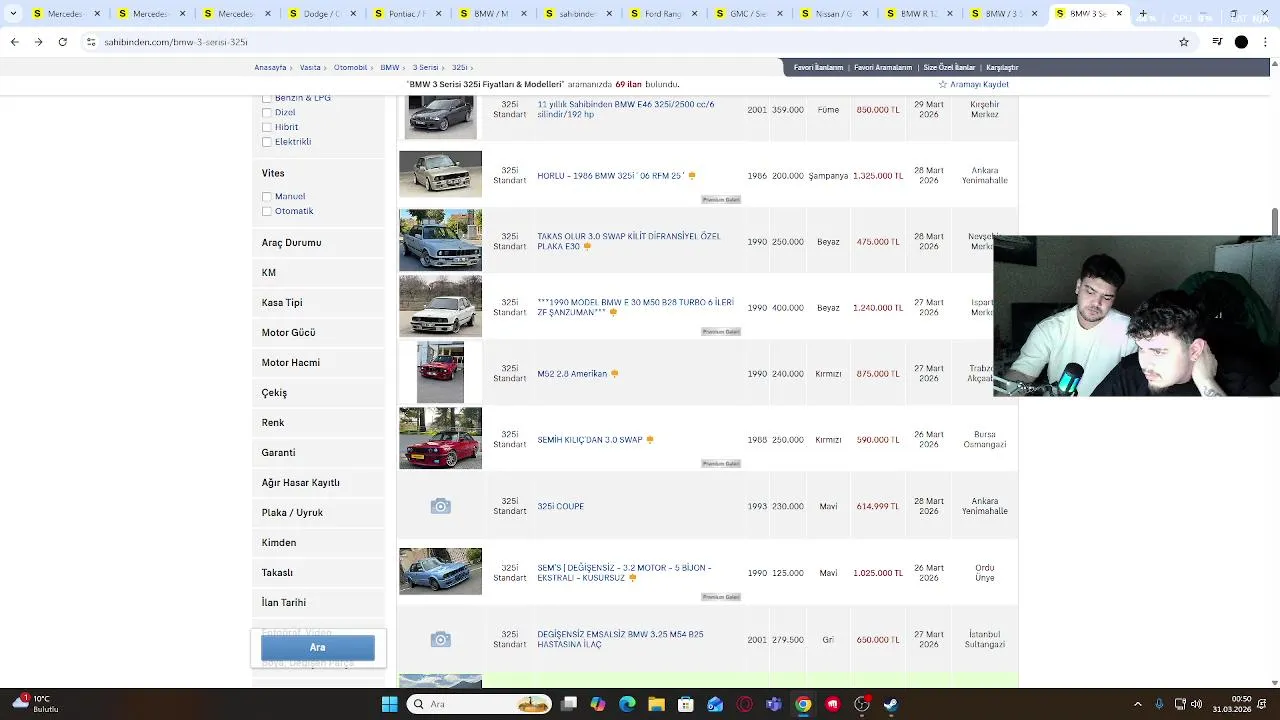This screenshot has width=1280, height=720.
Task: Open Steam from the taskbar
Action: pos(891,704)
